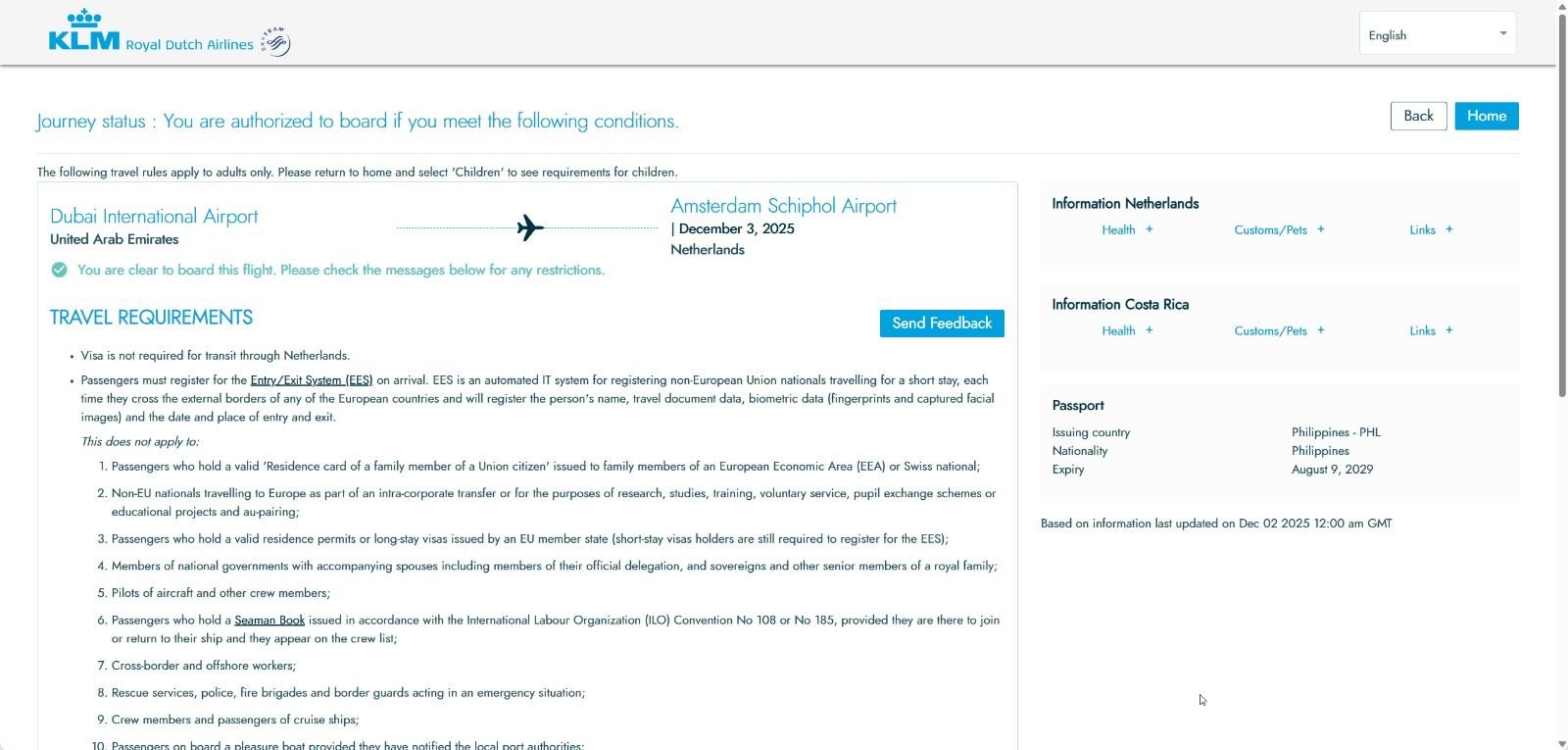
Task: Open the Entry/Exit System (EES) link
Action: click(x=311, y=379)
